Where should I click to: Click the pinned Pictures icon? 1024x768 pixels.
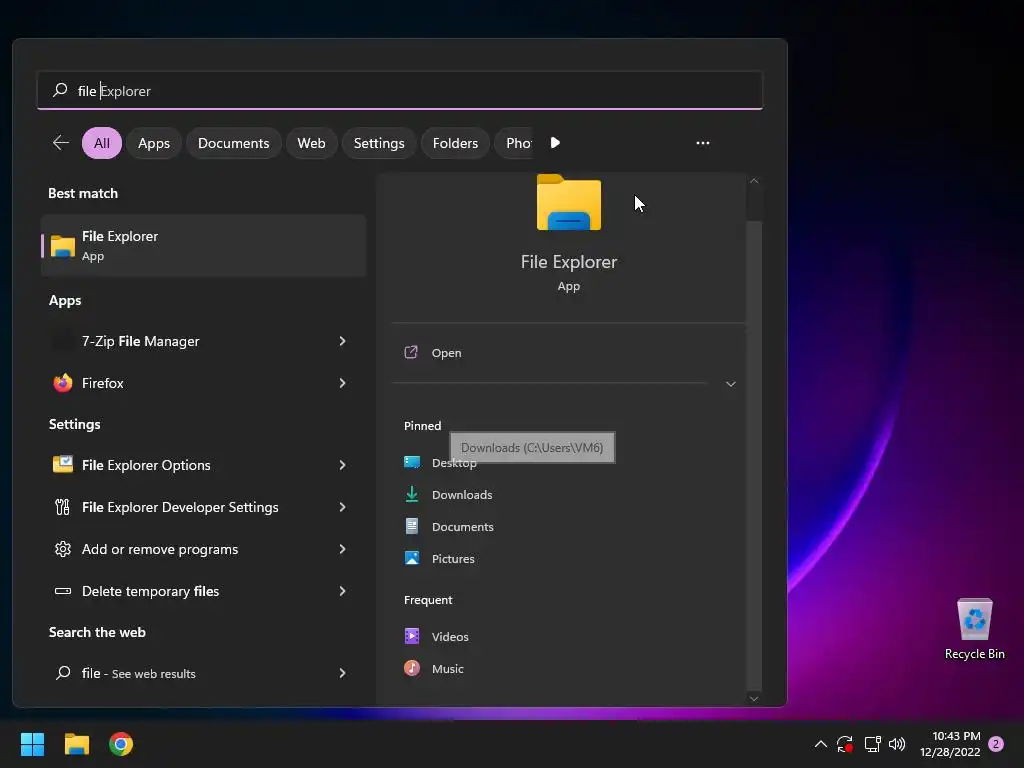(x=412, y=558)
